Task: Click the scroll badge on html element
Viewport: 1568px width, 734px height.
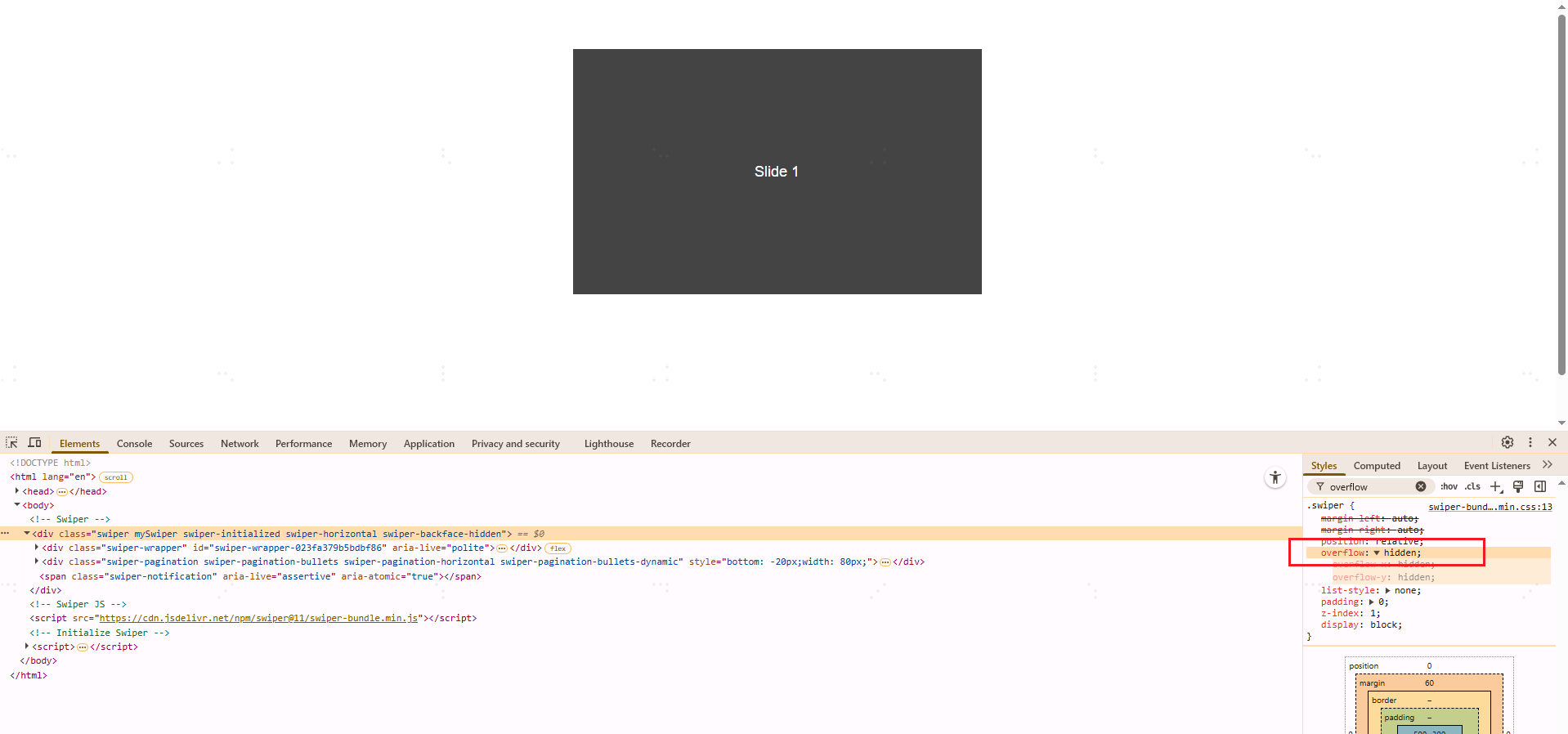Action: (x=115, y=477)
